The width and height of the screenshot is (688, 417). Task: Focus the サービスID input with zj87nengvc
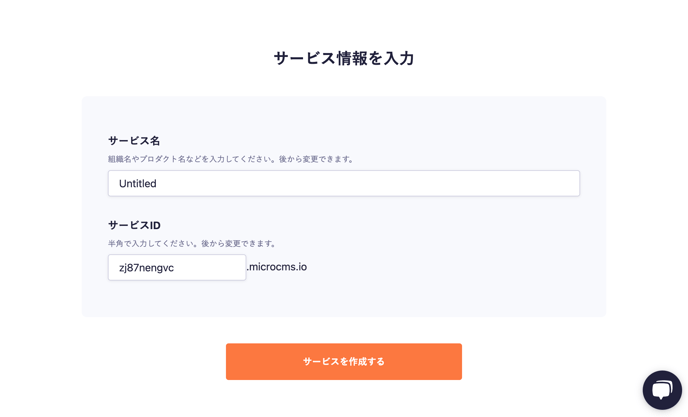[x=177, y=267]
